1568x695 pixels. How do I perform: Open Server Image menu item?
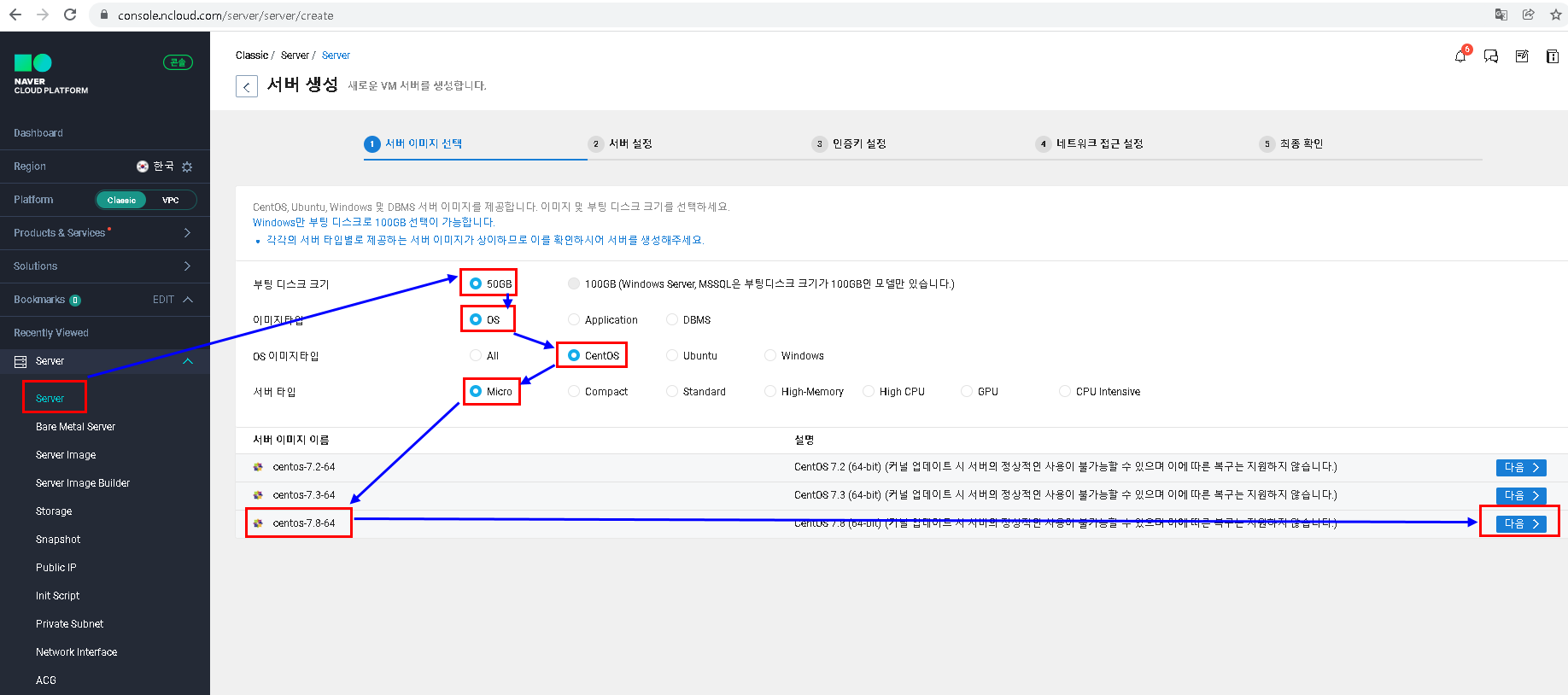pos(66,455)
